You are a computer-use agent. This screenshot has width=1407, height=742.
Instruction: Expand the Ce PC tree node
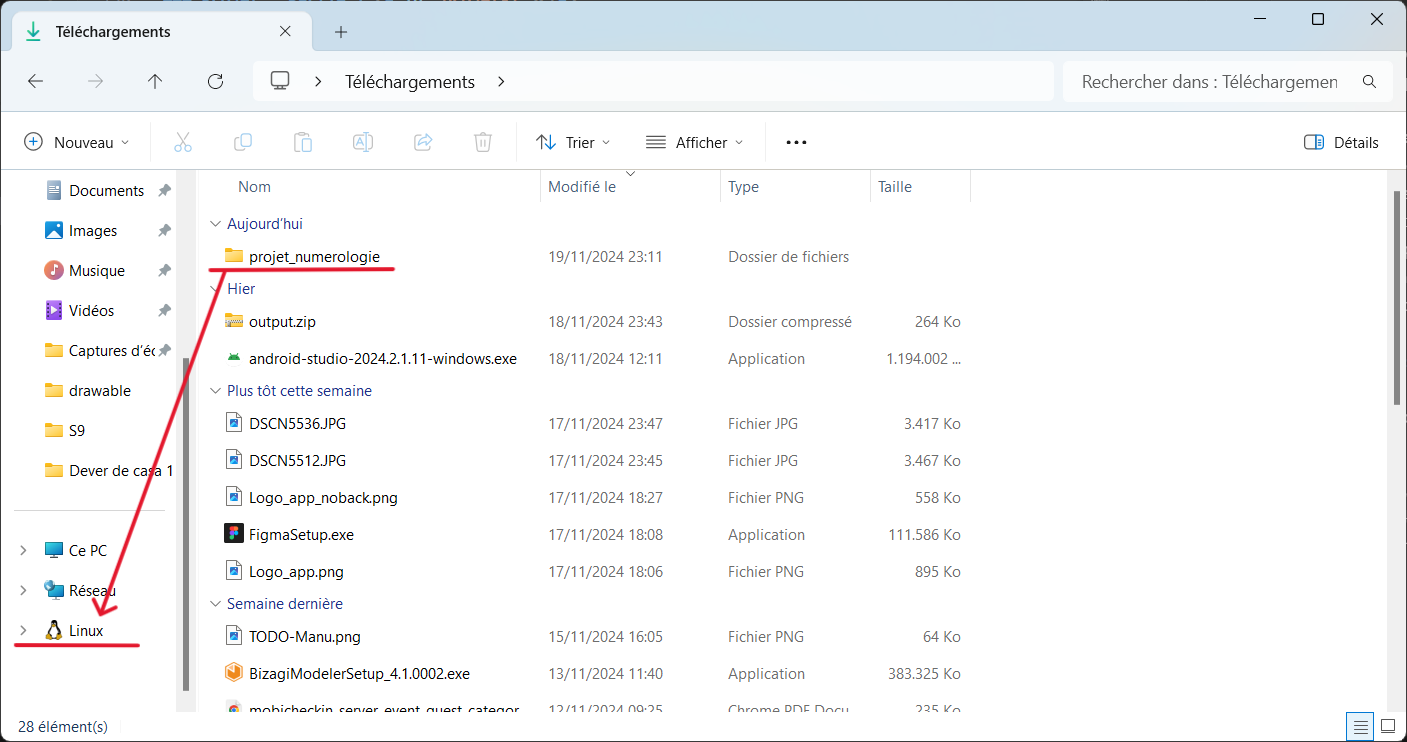pyautogui.click(x=23, y=551)
